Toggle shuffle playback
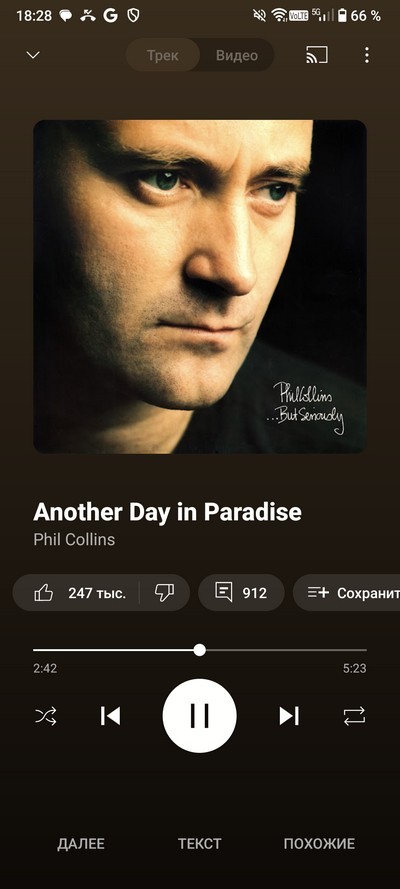This screenshot has height=889, width=400. (46, 717)
